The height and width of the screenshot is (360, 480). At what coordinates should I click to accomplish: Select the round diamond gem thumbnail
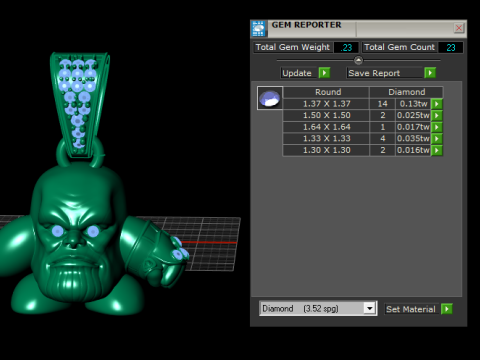pyautogui.click(x=270, y=98)
